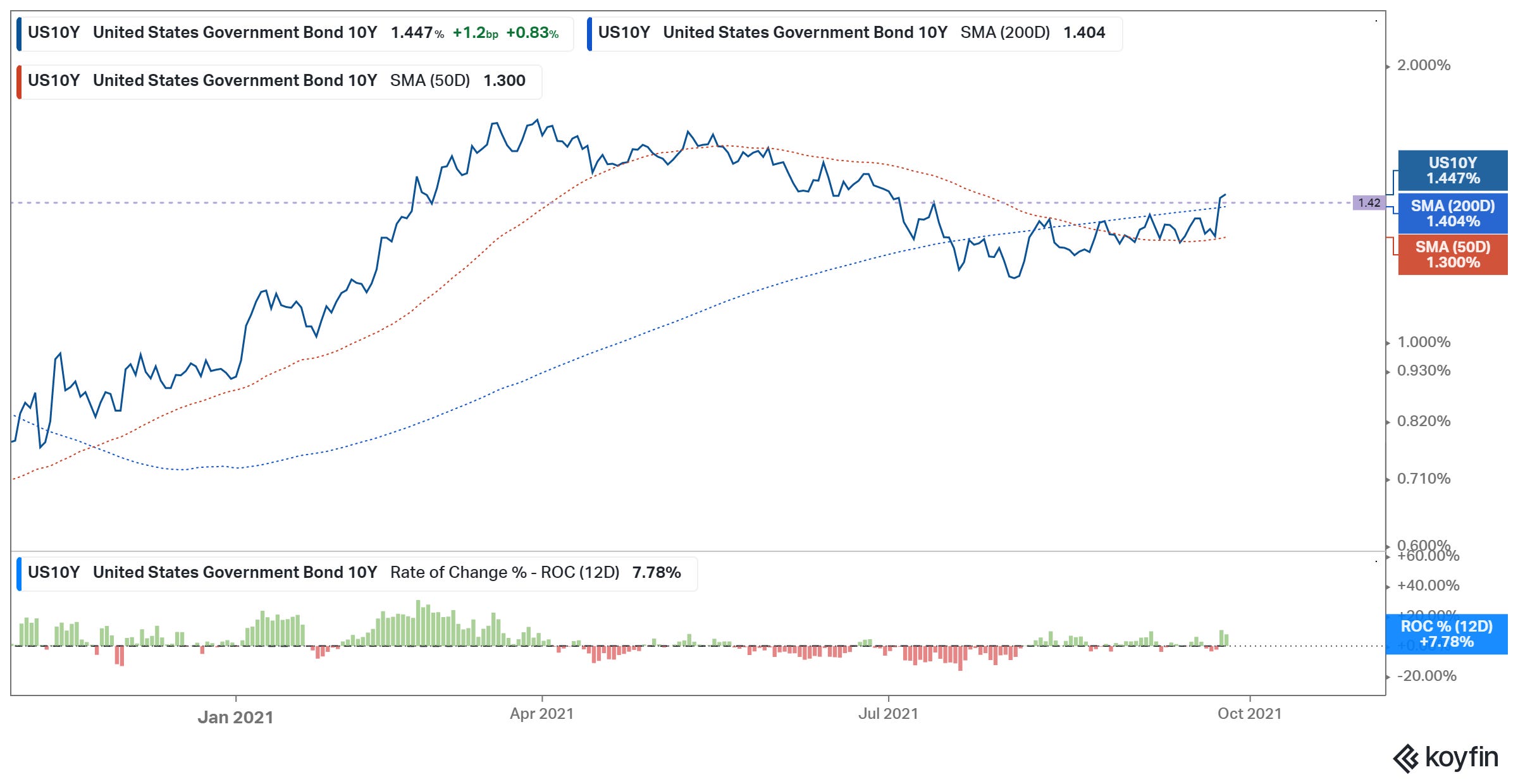Click the US10Y SMA (50D) legend label
This screenshot has width=1518, height=784.
click(x=279, y=81)
